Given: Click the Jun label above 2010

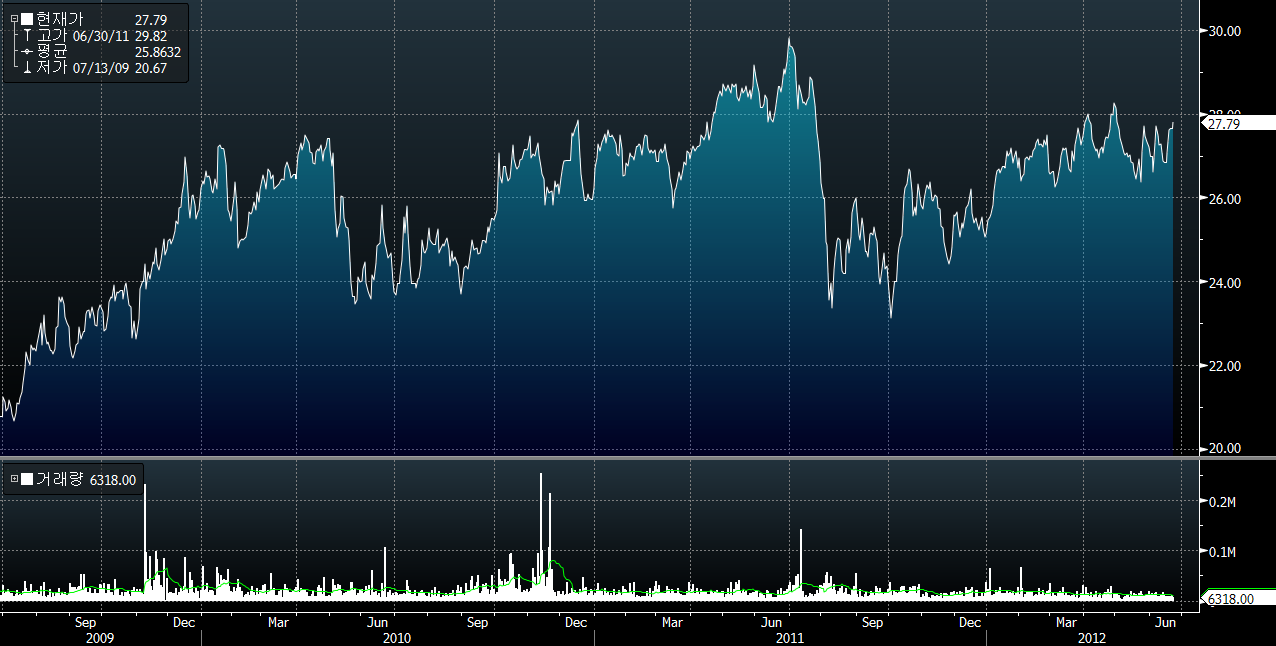Looking at the screenshot, I should point(378,622).
